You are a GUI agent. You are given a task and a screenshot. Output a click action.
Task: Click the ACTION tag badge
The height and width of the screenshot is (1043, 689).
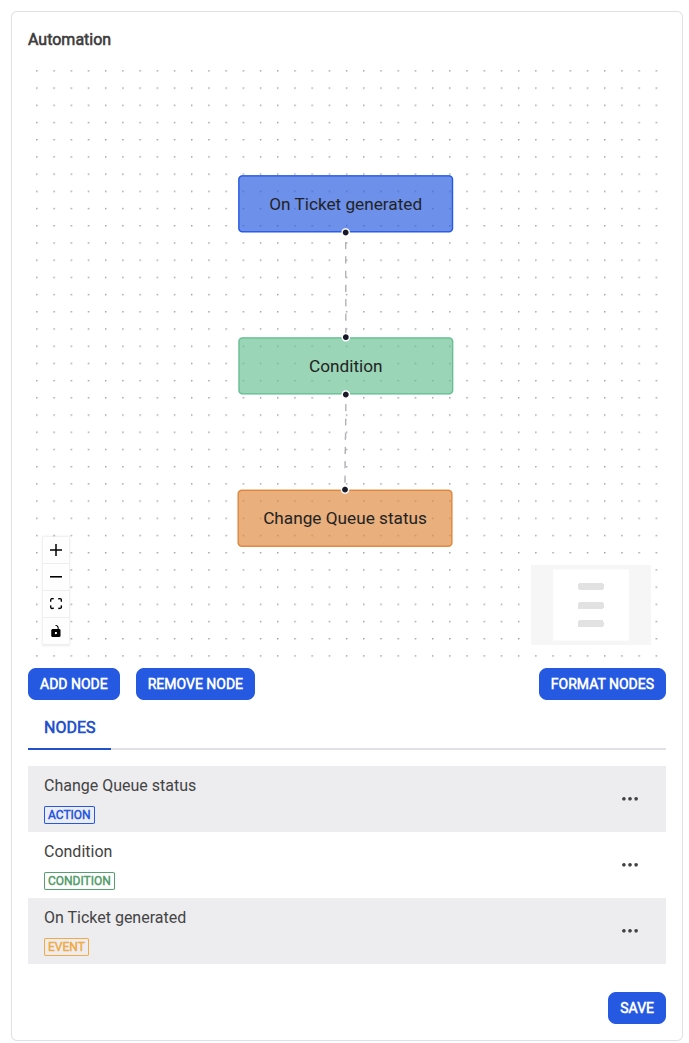(x=70, y=815)
